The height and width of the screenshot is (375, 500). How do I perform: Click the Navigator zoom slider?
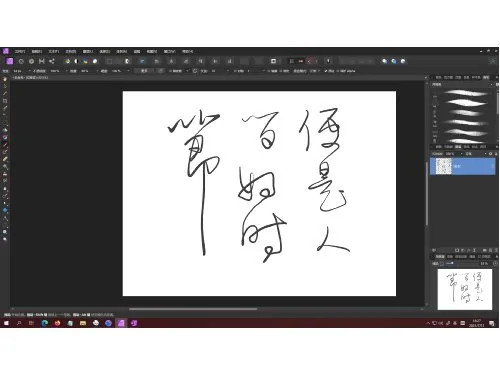pos(463,263)
